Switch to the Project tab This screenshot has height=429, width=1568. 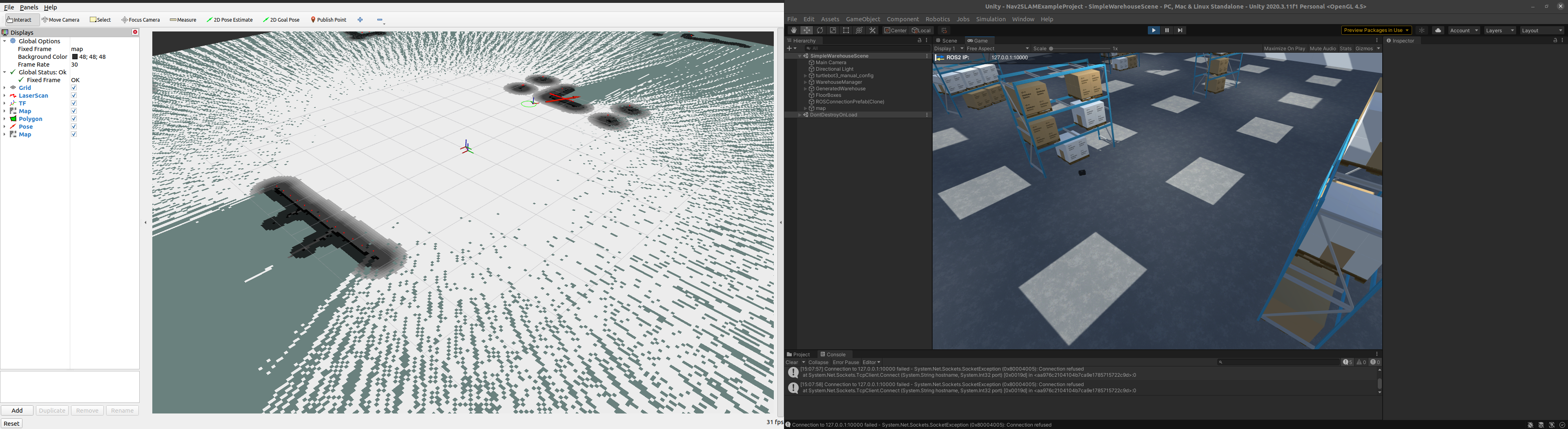click(799, 355)
